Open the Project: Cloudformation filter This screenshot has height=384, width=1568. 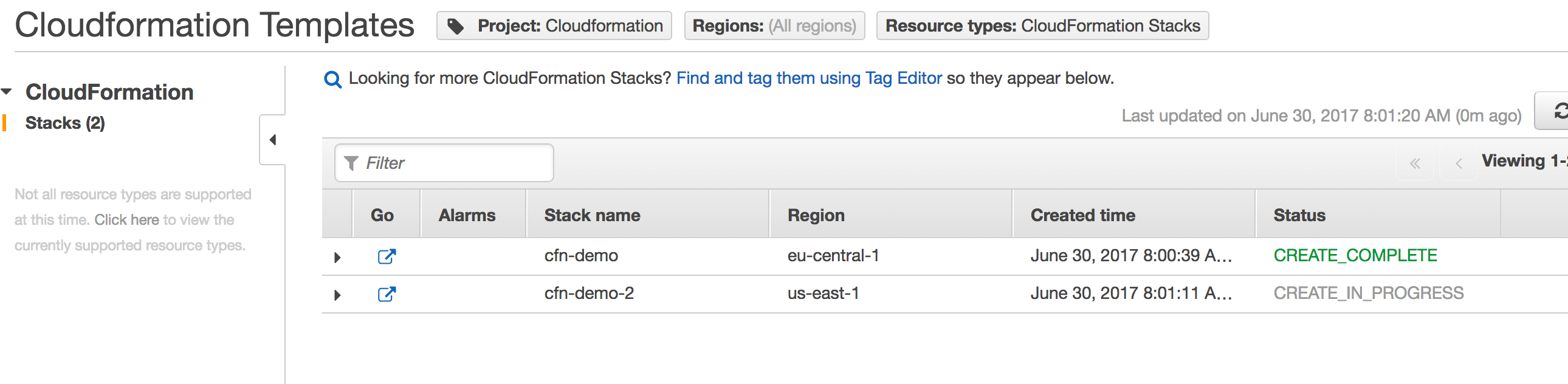pos(554,26)
